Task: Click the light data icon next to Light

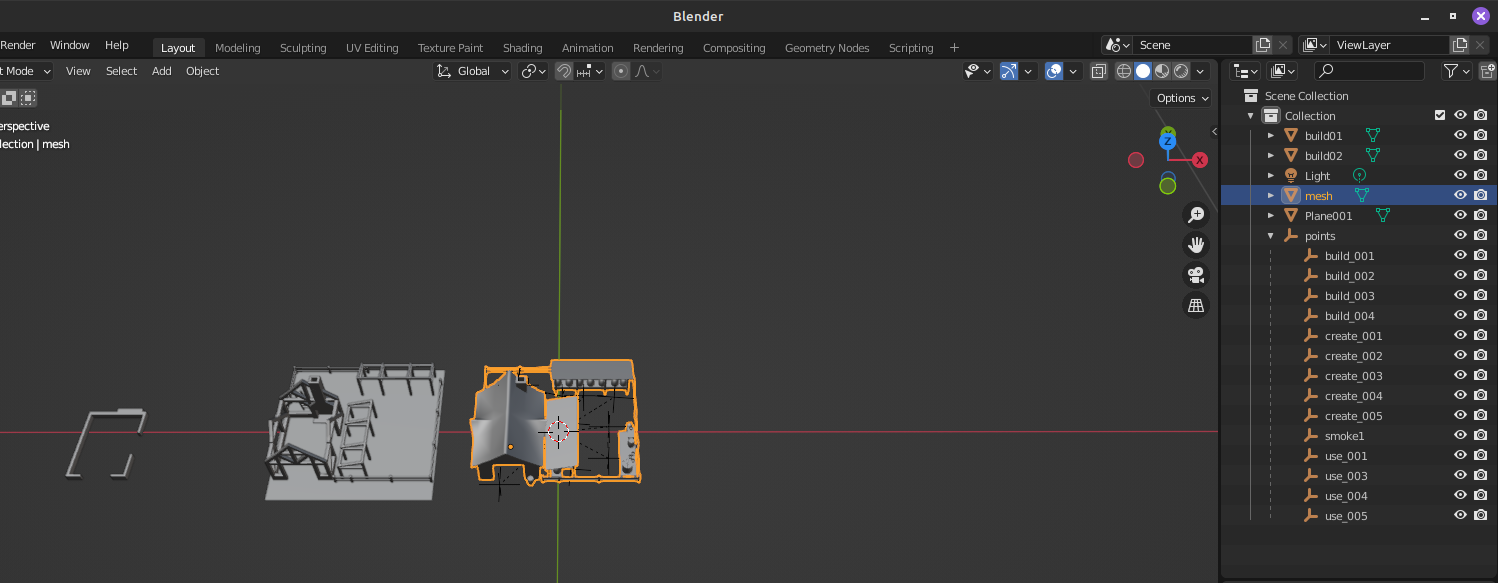Action: (x=1359, y=175)
